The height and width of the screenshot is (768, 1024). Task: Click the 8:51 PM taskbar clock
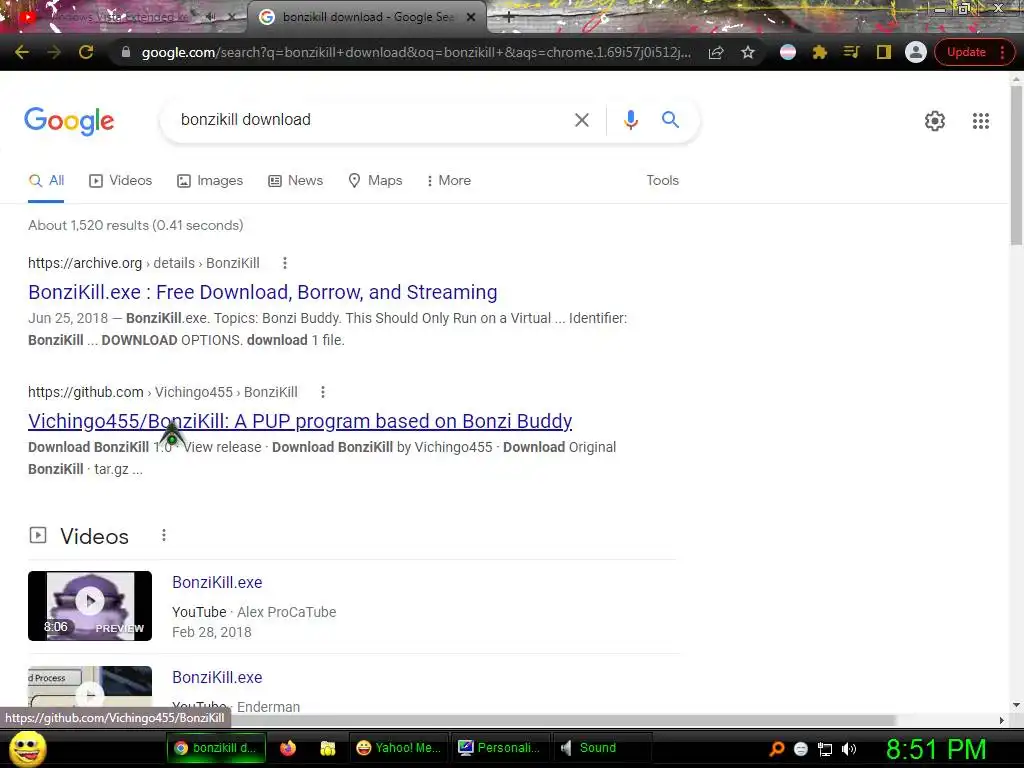pos(936,749)
